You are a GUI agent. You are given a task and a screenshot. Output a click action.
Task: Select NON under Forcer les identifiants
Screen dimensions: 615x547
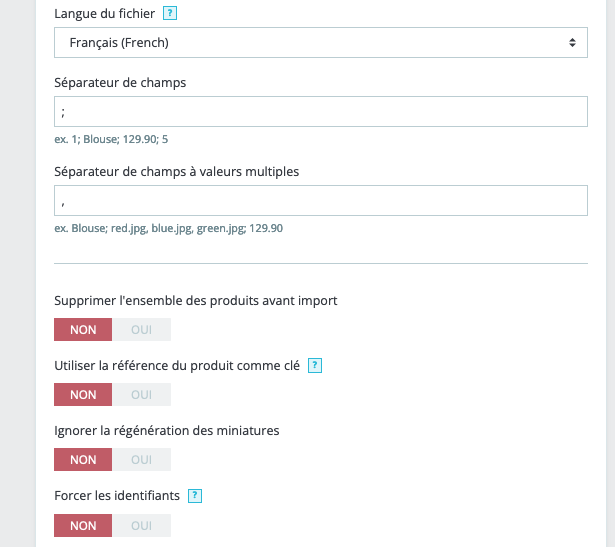(83, 525)
